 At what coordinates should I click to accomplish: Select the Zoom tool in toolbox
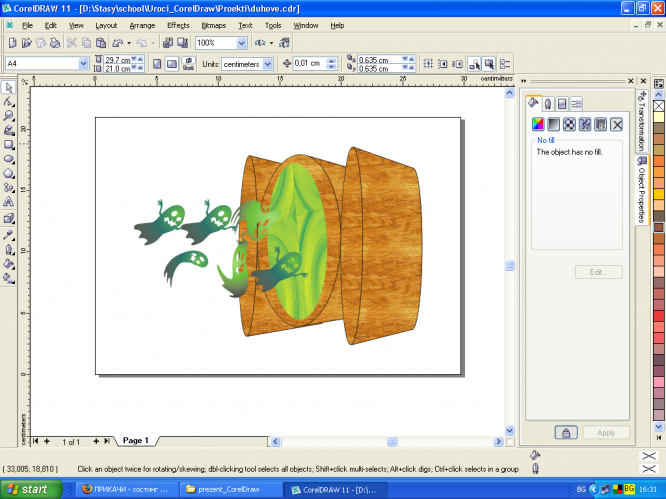point(9,115)
